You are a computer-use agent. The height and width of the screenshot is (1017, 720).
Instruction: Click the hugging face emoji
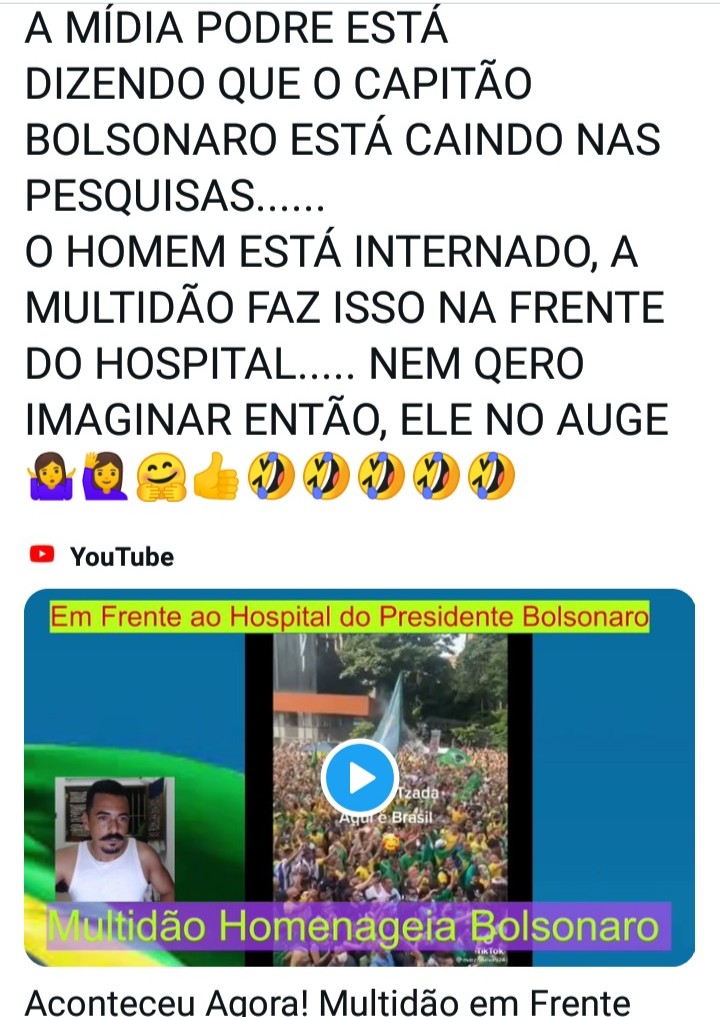(161, 477)
